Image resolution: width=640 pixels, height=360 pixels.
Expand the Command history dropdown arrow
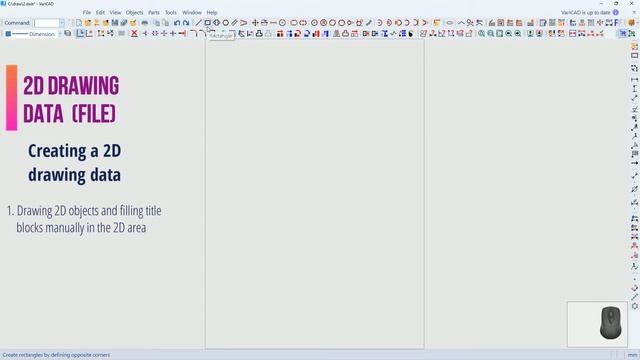click(x=62, y=23)
